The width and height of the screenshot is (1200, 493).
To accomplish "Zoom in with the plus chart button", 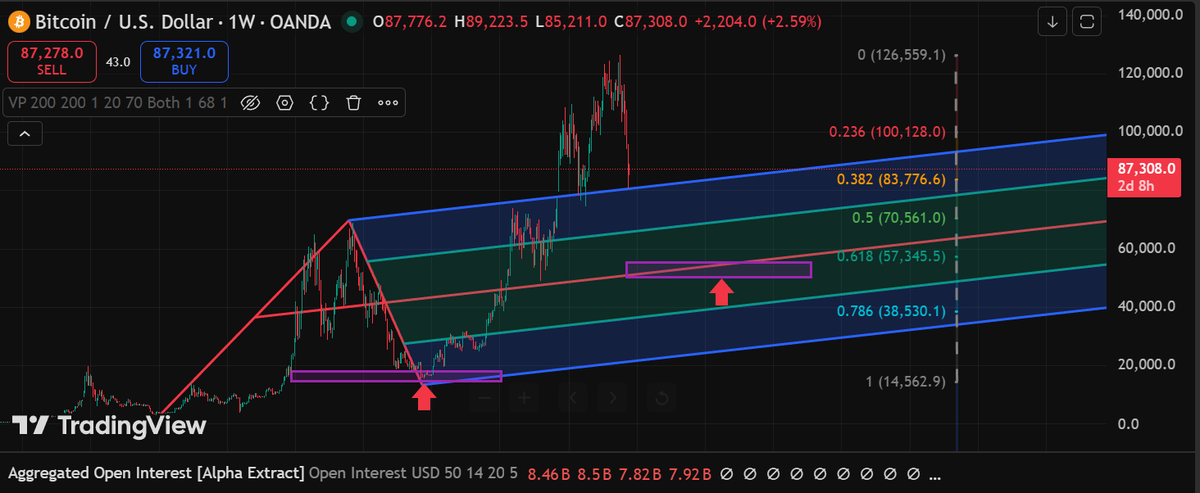I will [x=524, y=398].
